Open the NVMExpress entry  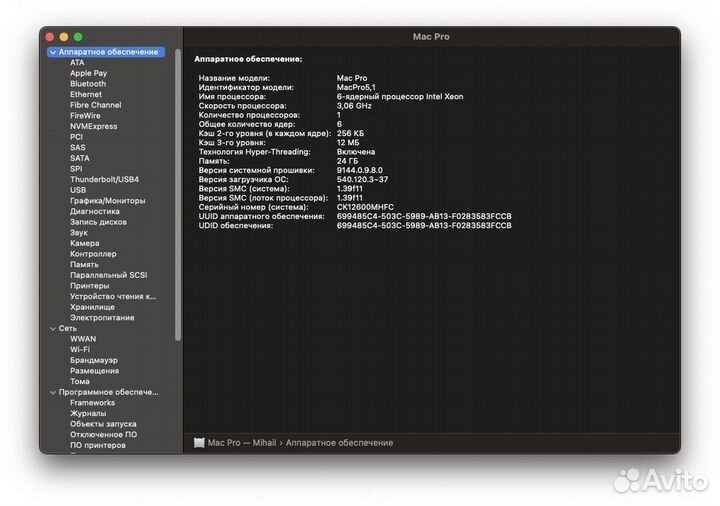pyautogui.click(x=93, y=126)
